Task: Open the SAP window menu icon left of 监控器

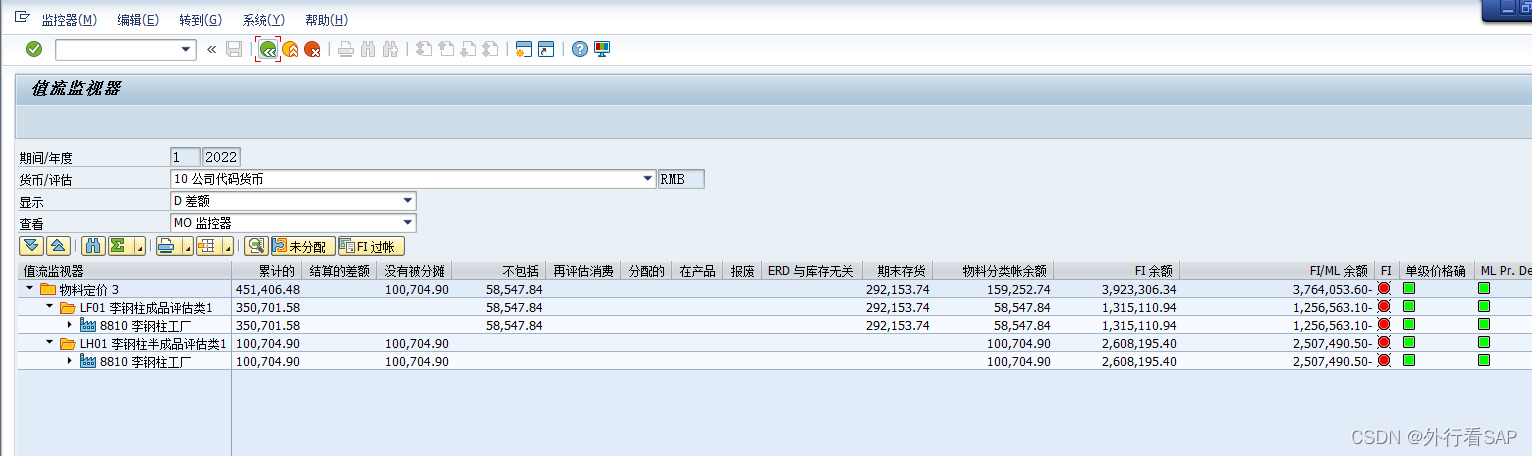Action: pos(22,19)
